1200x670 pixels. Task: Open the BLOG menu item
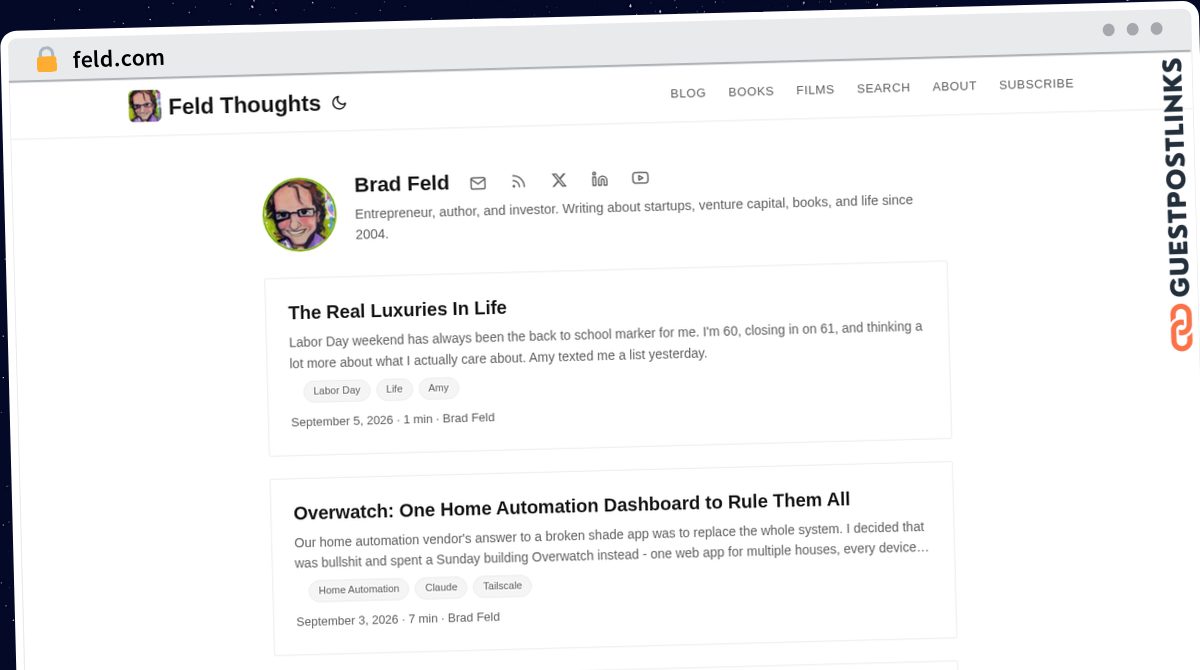click(x=688, y=93)
